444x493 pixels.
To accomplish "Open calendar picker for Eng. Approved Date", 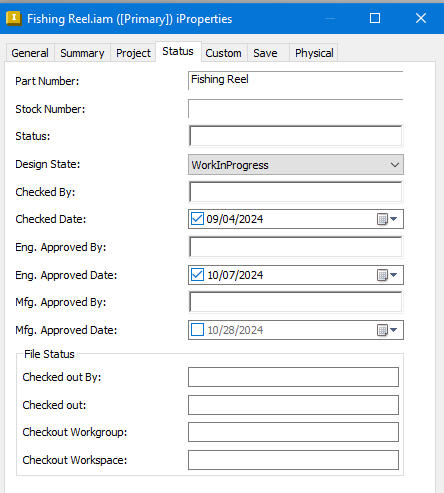I will coord(387,275).
